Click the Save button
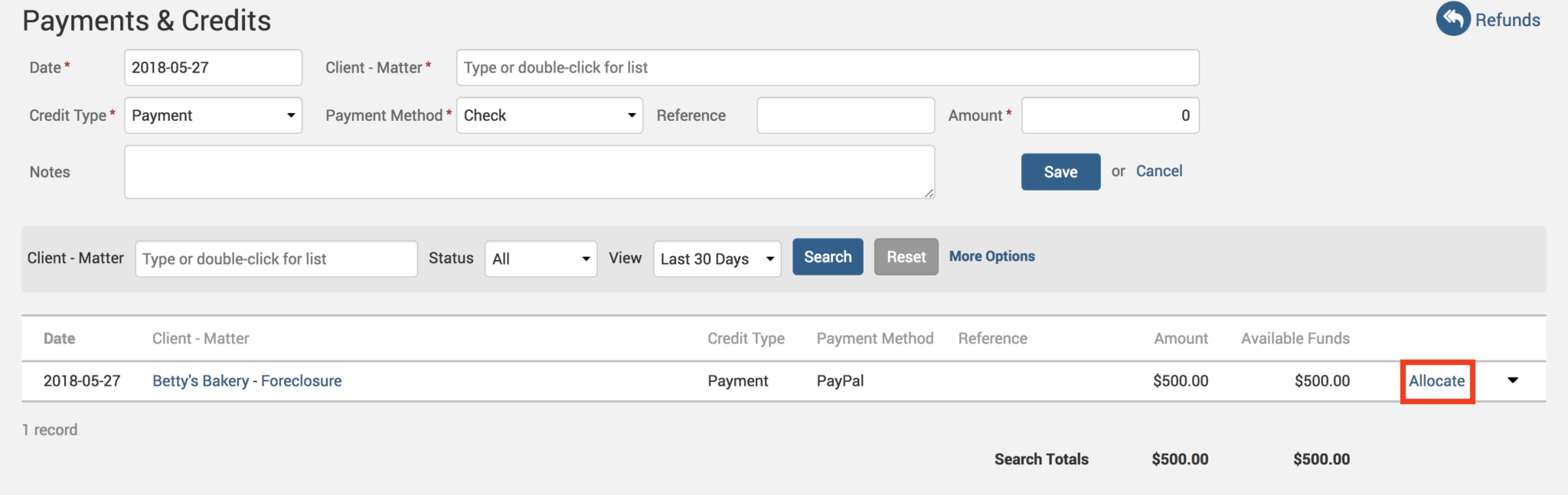The width and height of the screenshot is (1568, 495). [x=1060, y=172]
